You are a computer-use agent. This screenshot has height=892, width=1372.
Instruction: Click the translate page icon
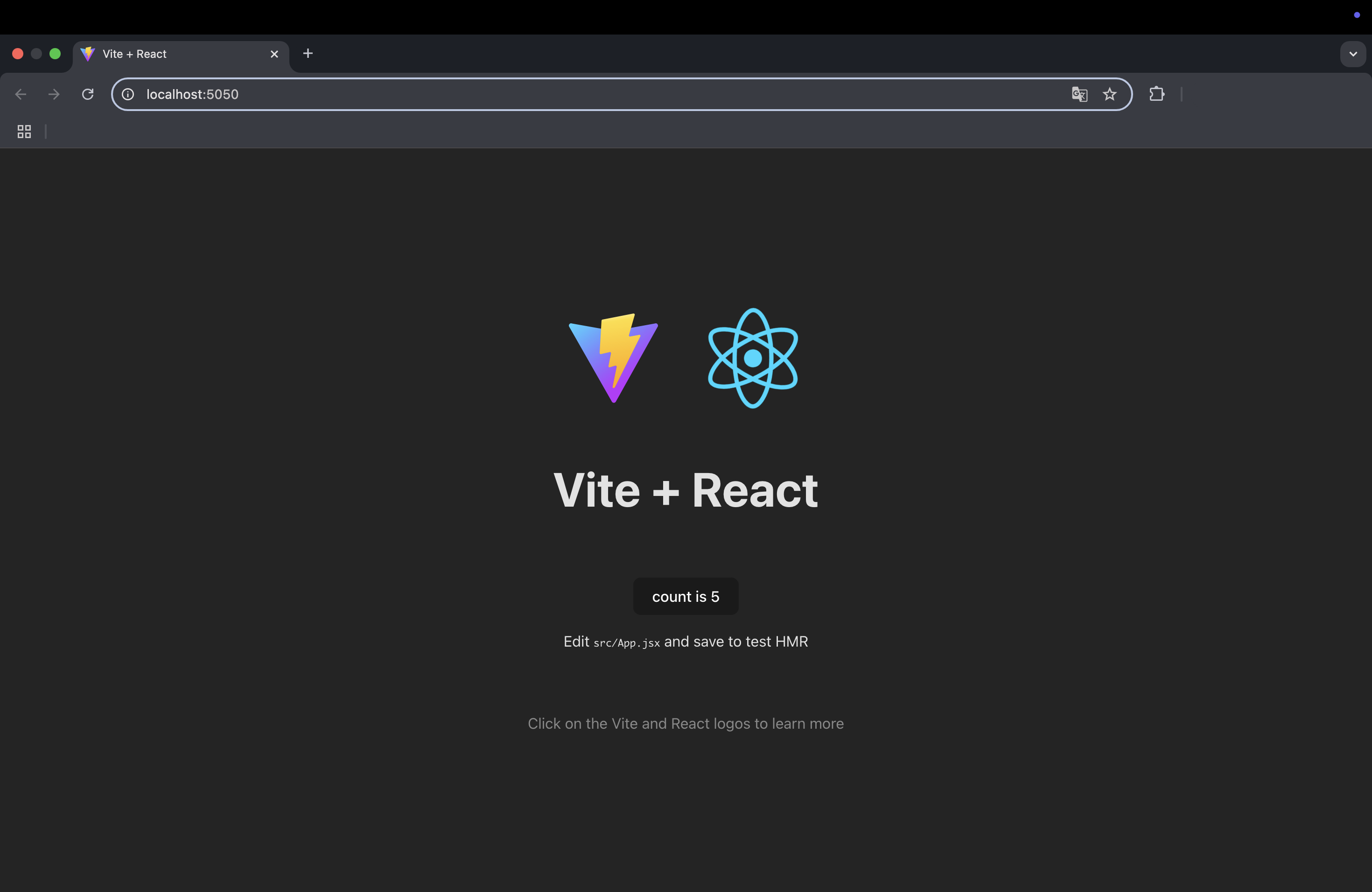(x=1079, y=94)
